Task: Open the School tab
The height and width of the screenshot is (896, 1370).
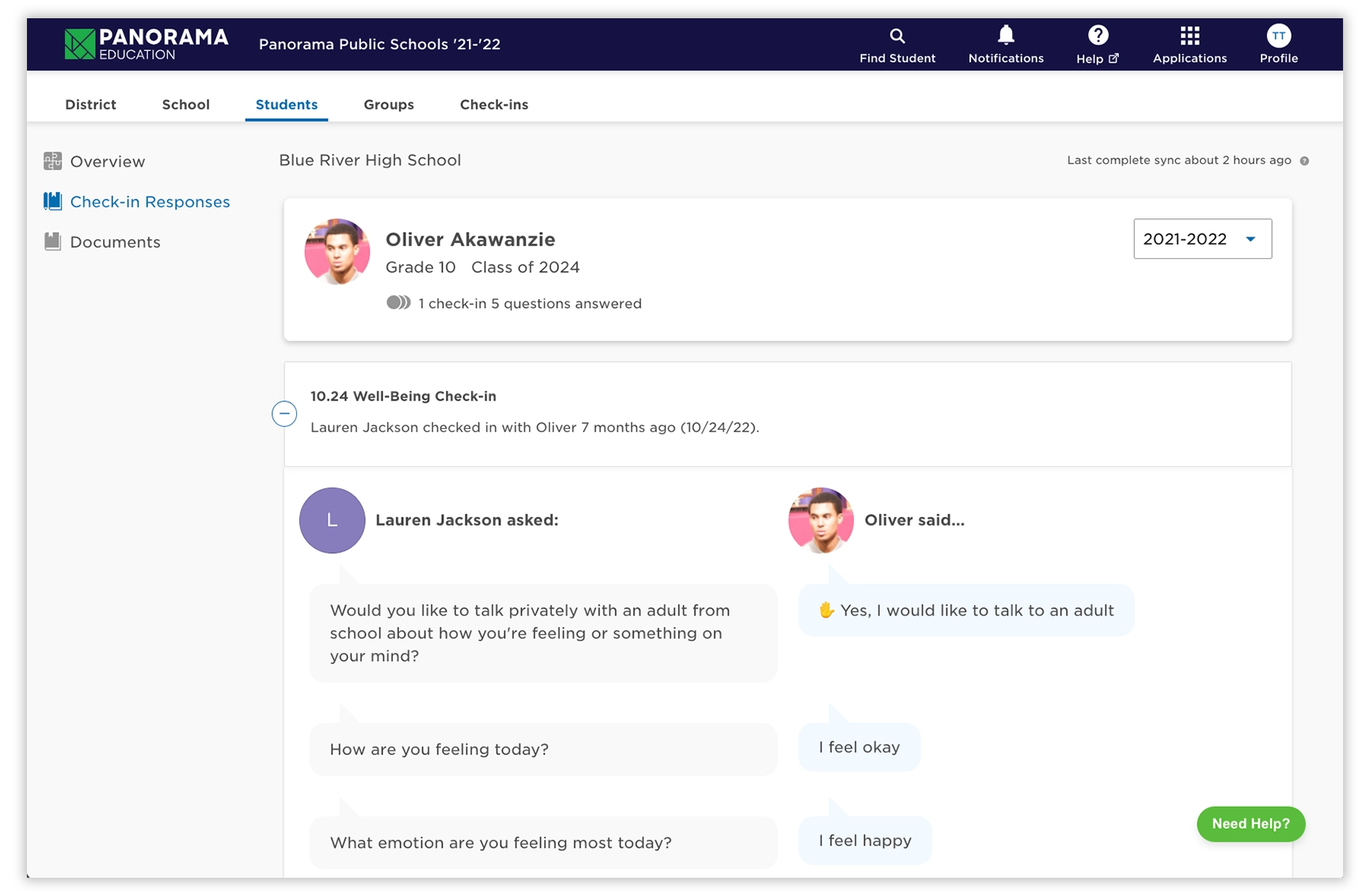Action: [186, 104]
